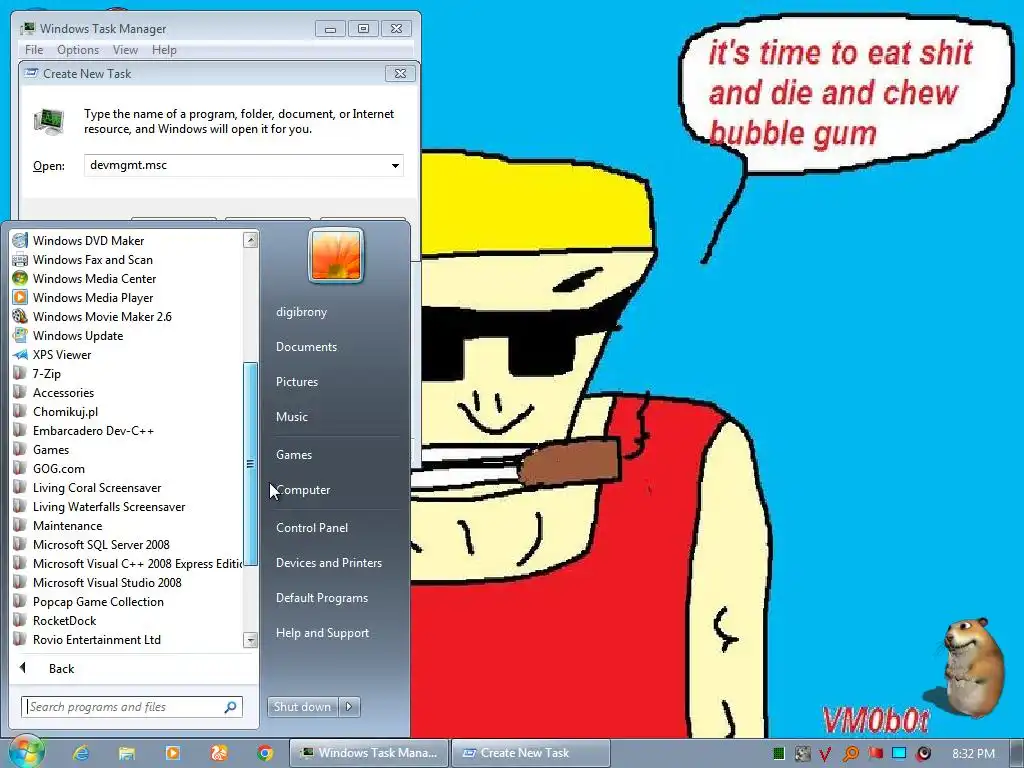Switch to Create New Task taskbar button

(x=530, y=753)
